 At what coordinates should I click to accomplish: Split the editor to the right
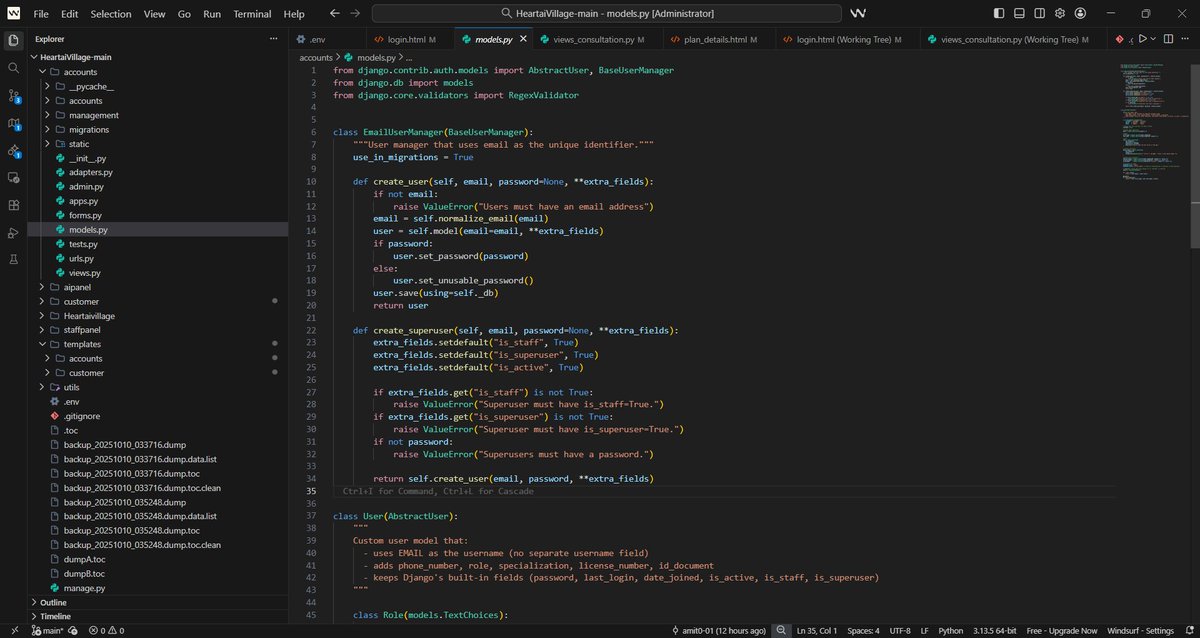click(x=1170, y=39)
